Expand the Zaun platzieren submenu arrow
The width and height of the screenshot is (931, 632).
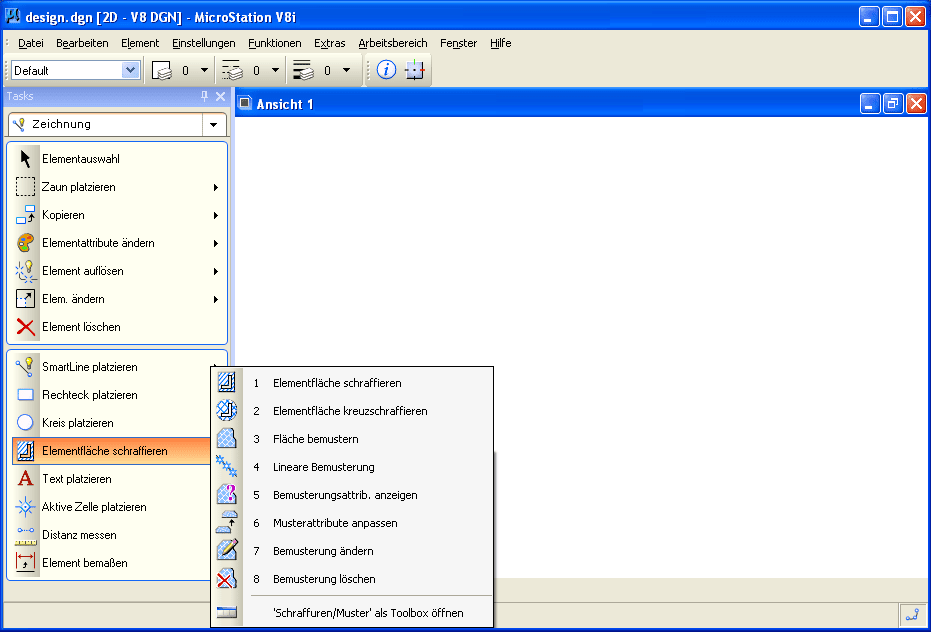click(216, 187)
